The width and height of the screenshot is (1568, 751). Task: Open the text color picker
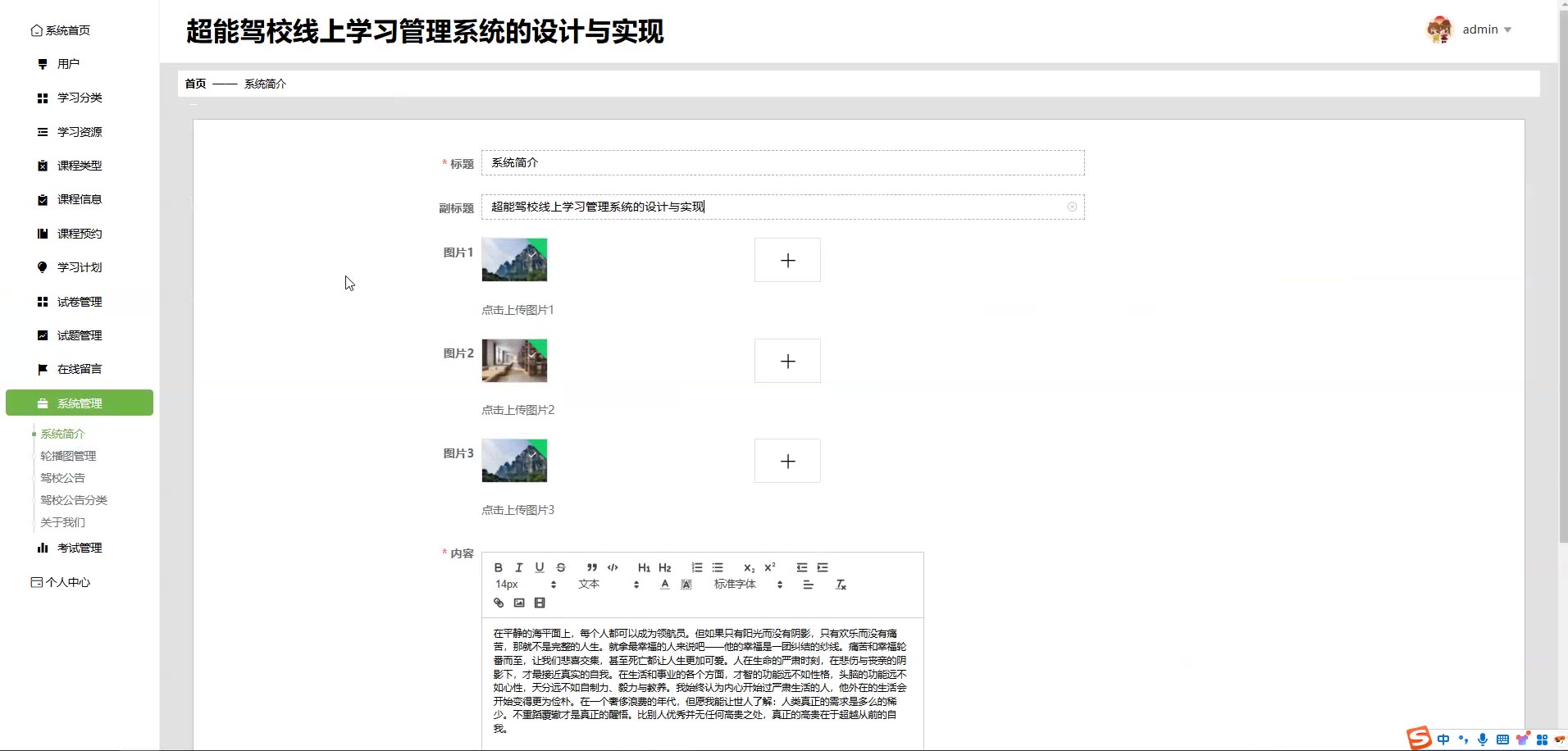point(665,585)
